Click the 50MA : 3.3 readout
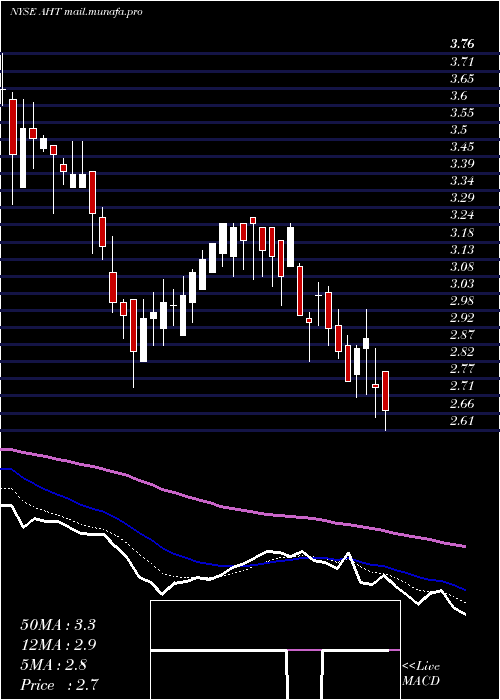Screen dimensions: 500x700 pyautogui.click(x=58, y=625)
